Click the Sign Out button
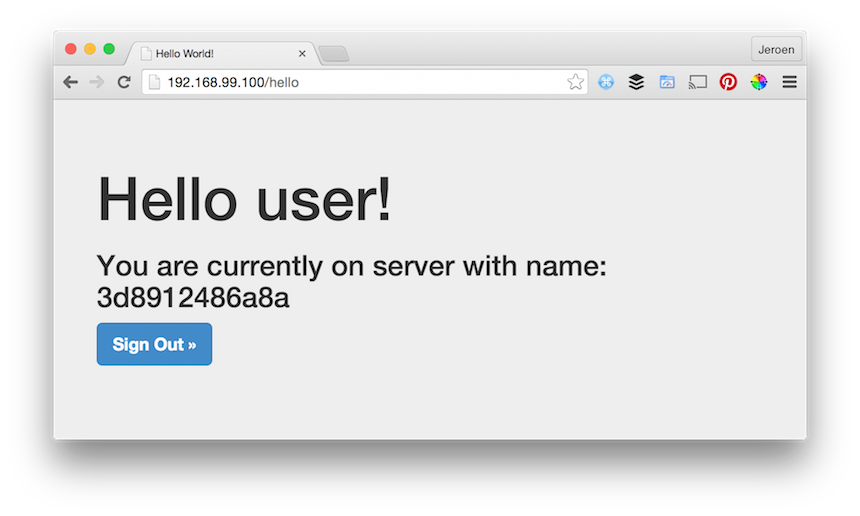The image size is (860, 516). click(x=154, y=344)
